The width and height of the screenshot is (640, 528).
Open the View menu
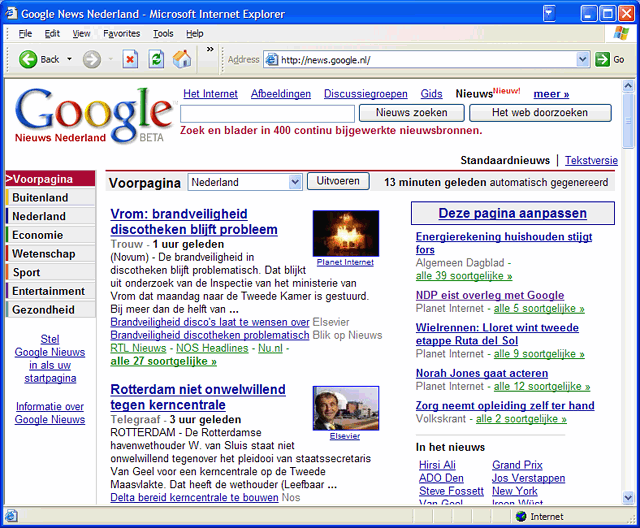[81, 33]
